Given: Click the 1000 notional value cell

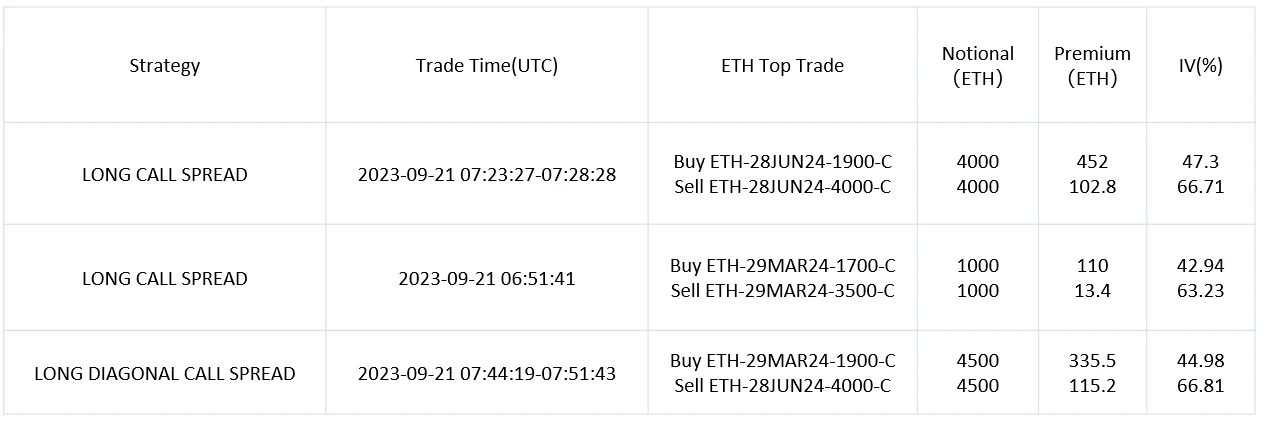Looking at the screenshot, I should [977, 266].
